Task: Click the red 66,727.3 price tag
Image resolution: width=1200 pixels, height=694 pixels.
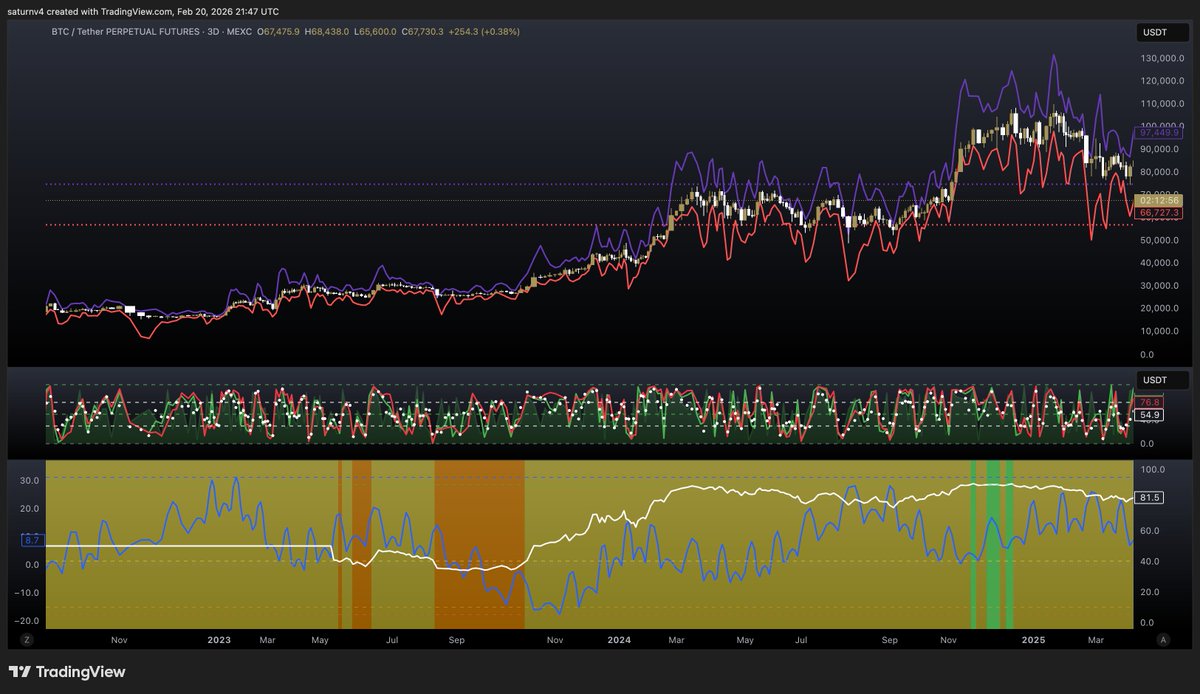Action: pos(1160,213)
